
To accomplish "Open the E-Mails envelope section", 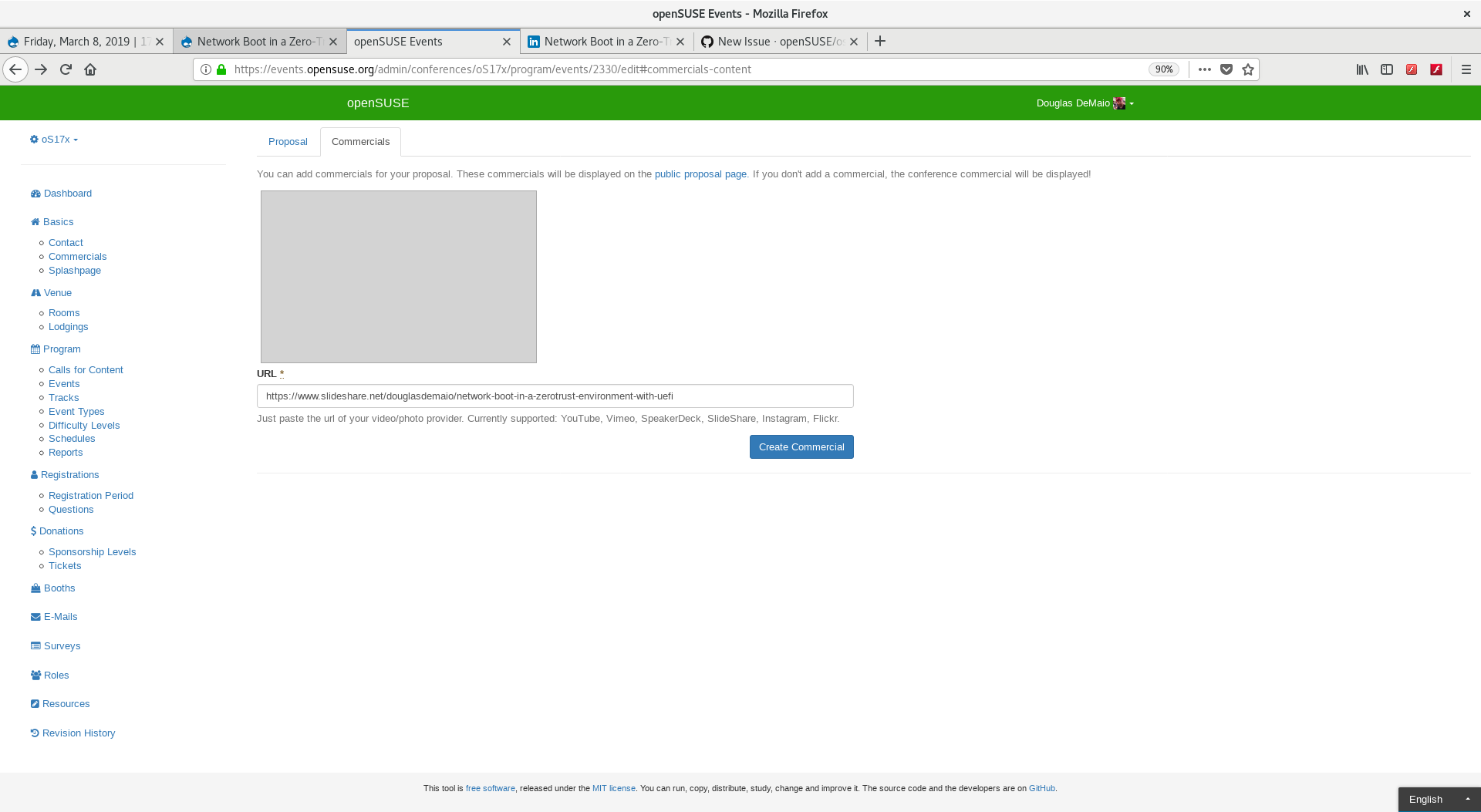I will 34,617.
